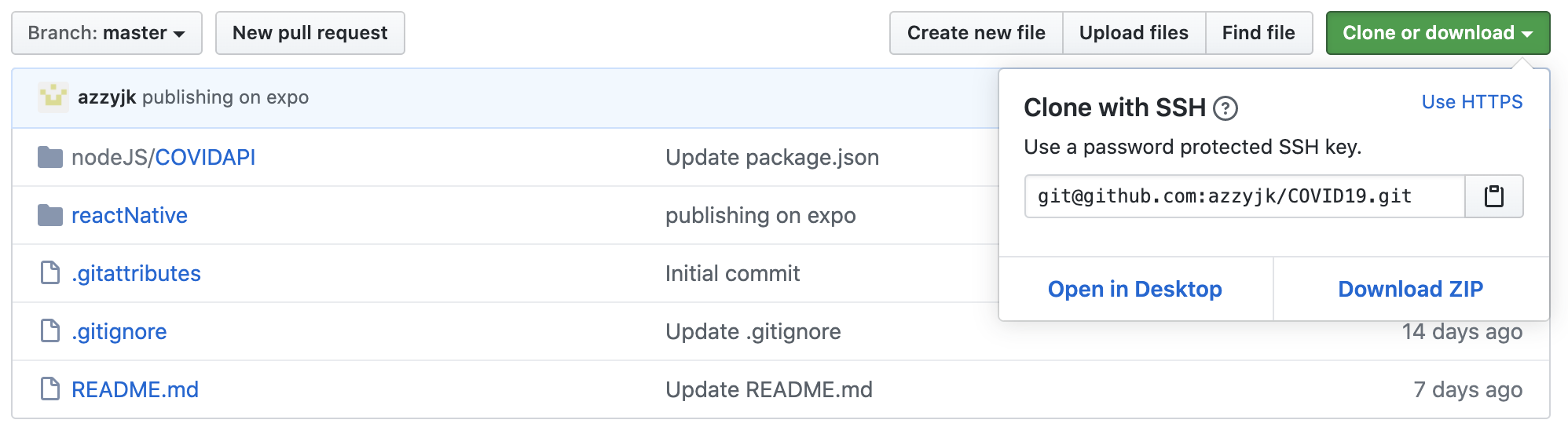The image size is (1568, 438).
Task: Click the Find file button
Action: point(1258,33)
